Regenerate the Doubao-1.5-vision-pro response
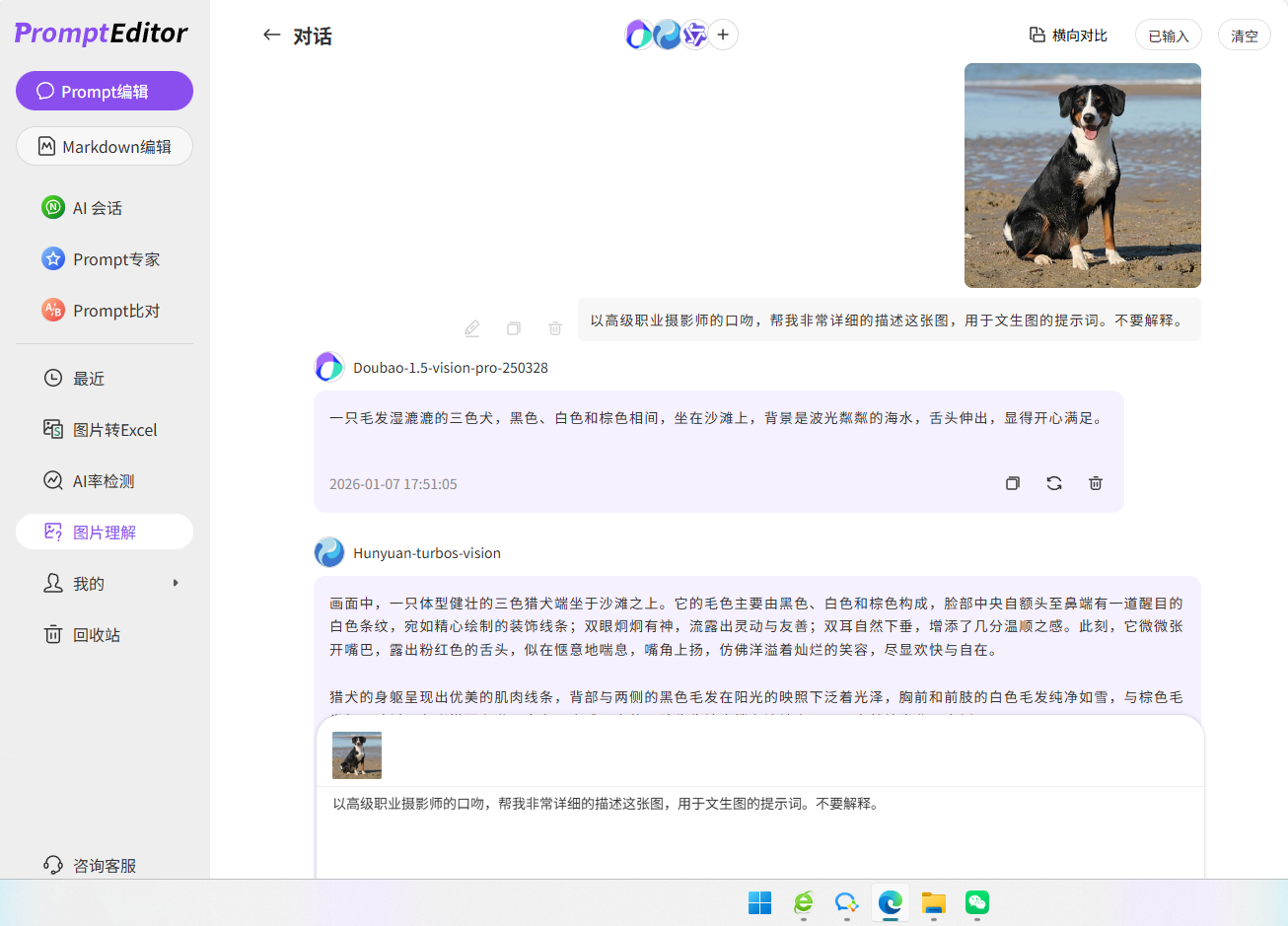Screen dimensions: 1288x926 tap(1054, 483)
